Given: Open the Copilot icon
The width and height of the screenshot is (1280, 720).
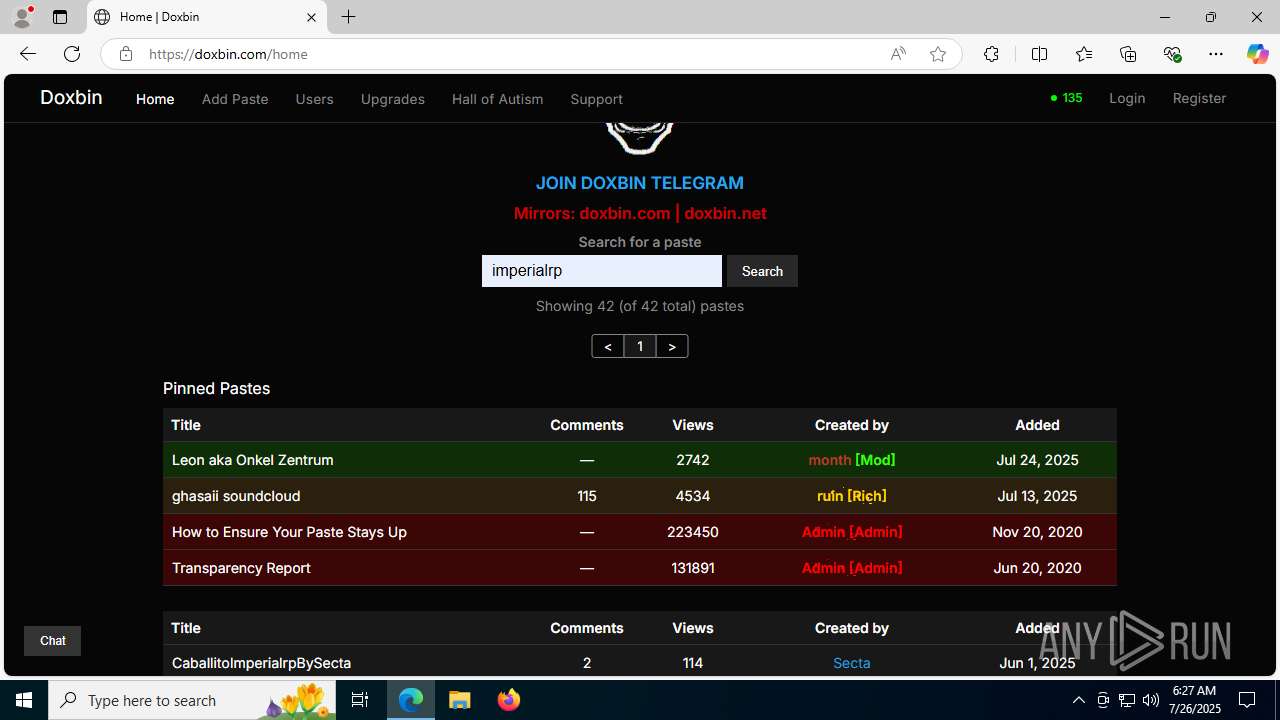Looking at the screenshot, I should pos(1257,54).
